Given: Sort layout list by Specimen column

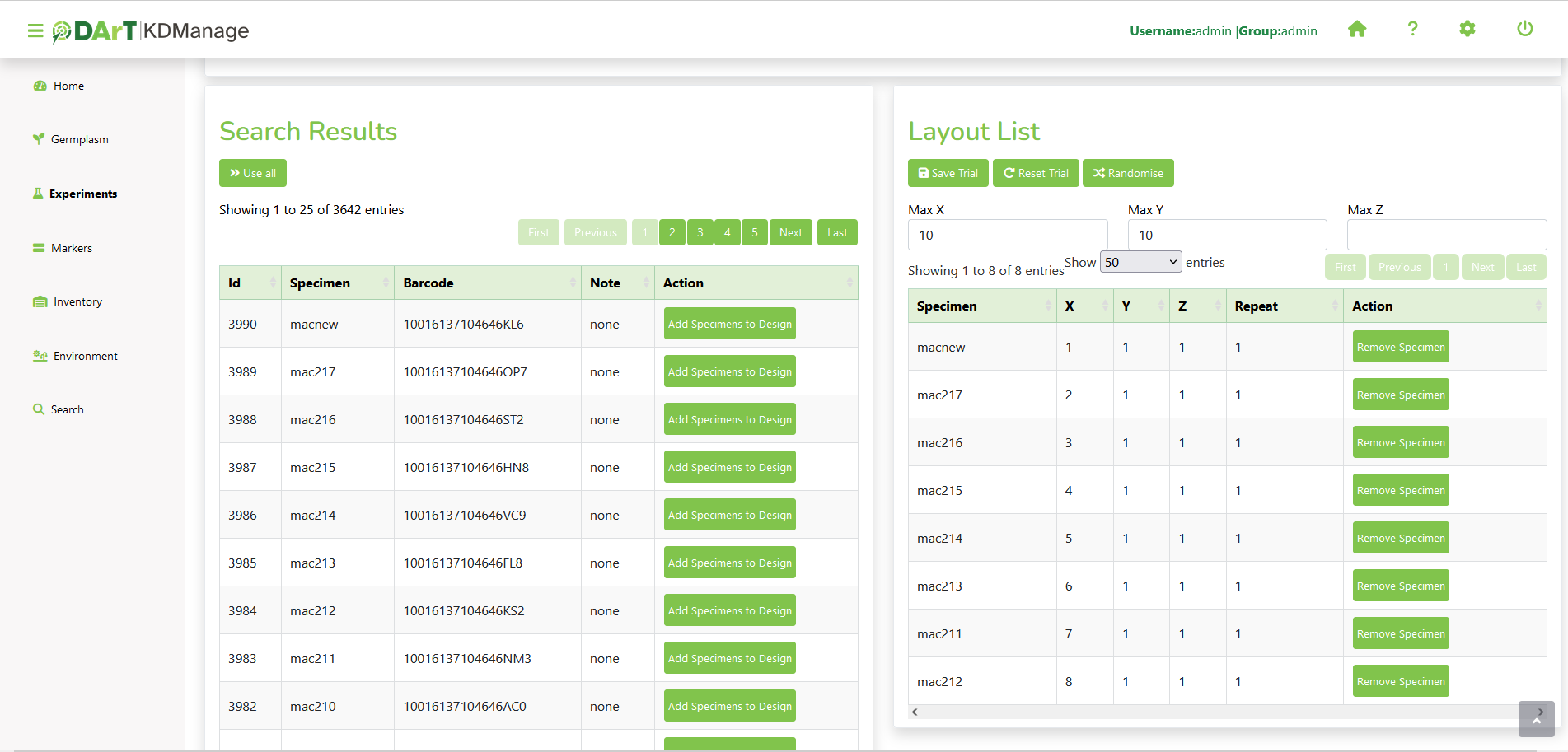Looking at the screenshot, I should pyautogui.click(x=981, y=306).
